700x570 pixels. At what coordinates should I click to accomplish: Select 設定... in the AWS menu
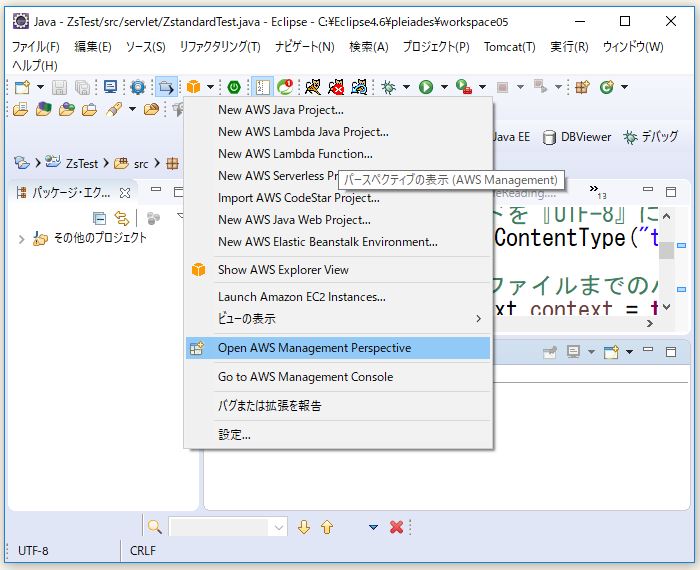338,435
